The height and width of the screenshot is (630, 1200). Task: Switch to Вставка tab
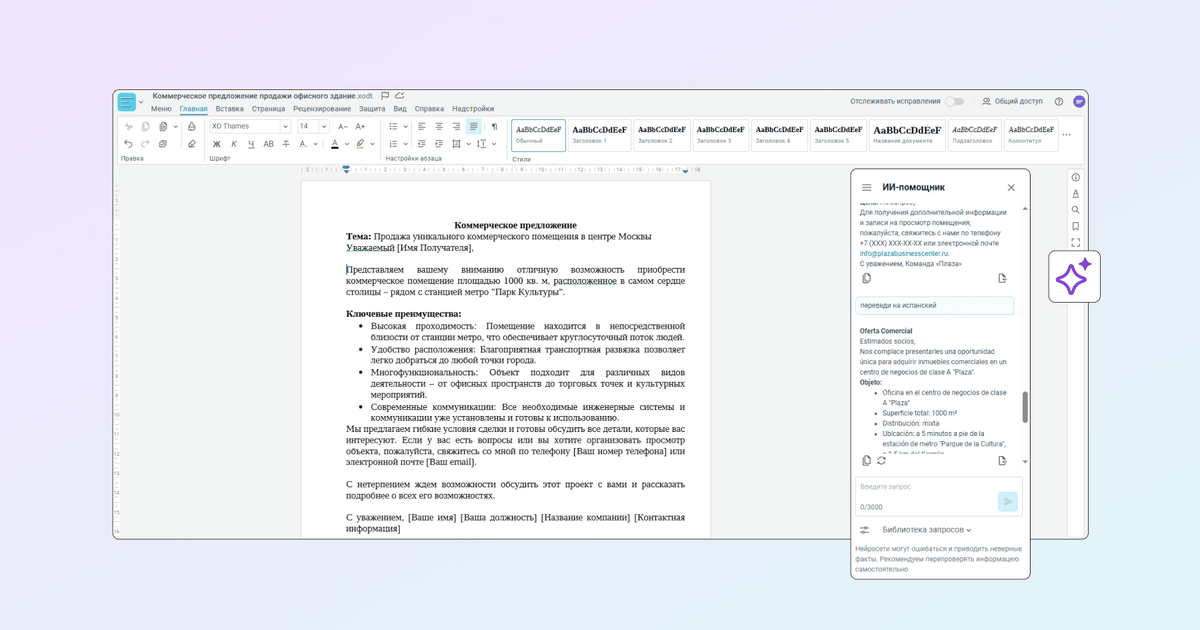229,109
